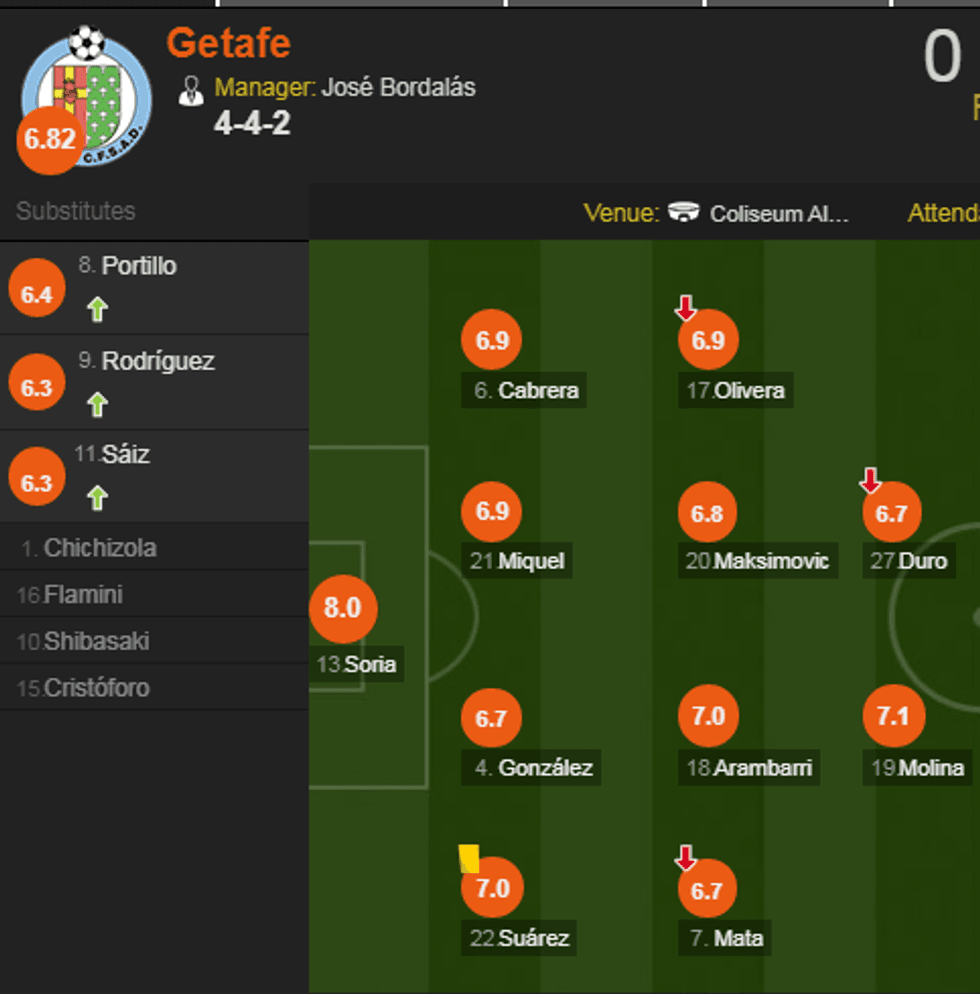
Task: Click the manager silhouette icon
Action: [x=190, y=90]
